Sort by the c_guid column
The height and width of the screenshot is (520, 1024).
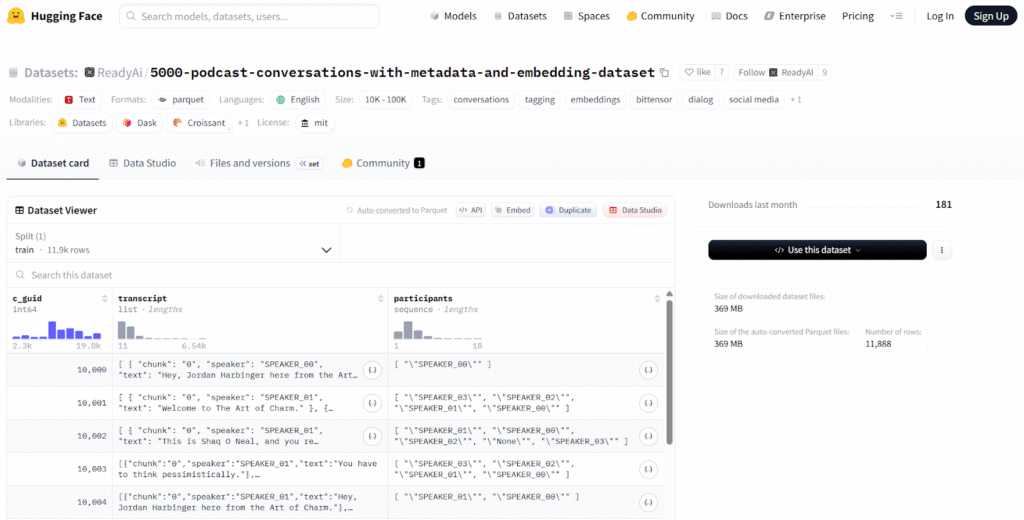click(x=105, y=299)
